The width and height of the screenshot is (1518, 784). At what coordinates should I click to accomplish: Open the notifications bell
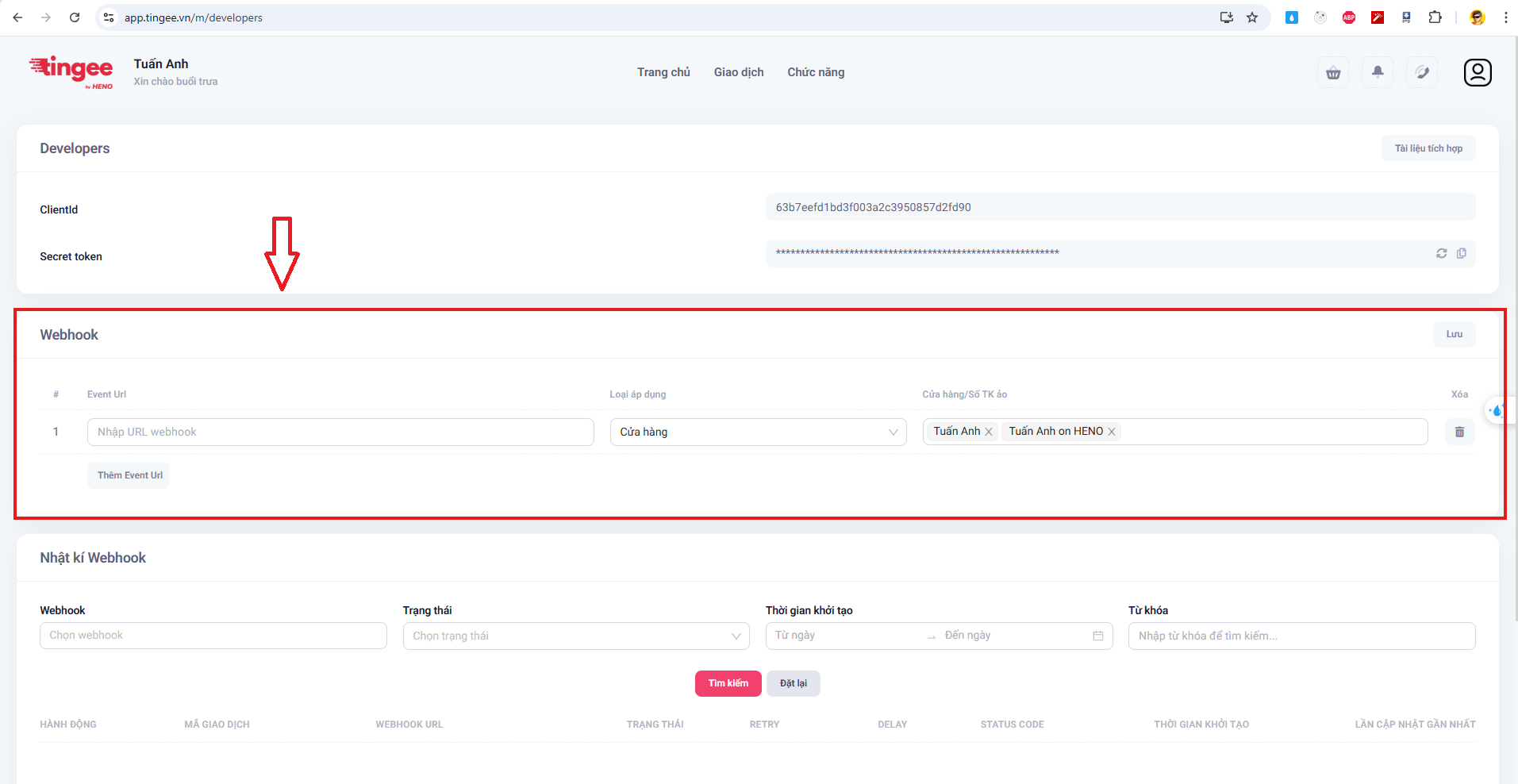point(1378,72)
